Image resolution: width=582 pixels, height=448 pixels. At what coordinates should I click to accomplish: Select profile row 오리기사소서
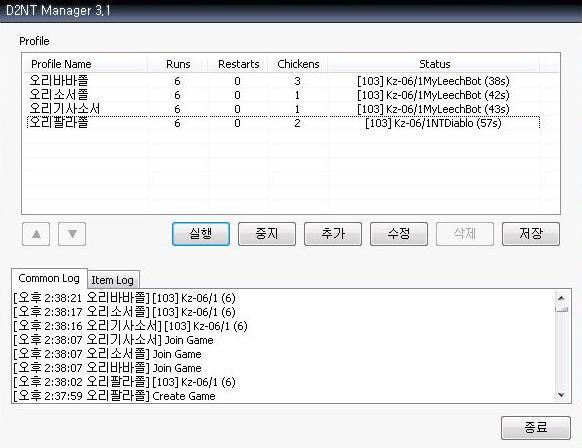click(x=283, y=109)
